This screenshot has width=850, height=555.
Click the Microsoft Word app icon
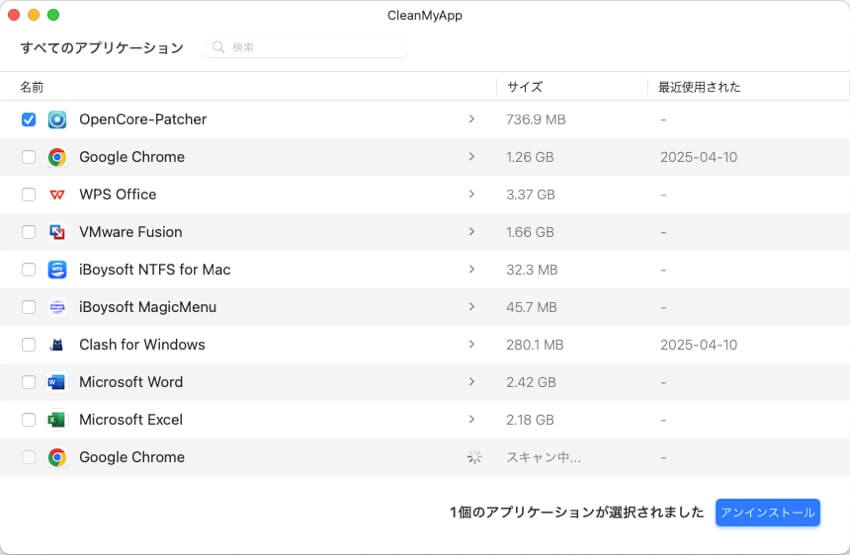[57, 382]
